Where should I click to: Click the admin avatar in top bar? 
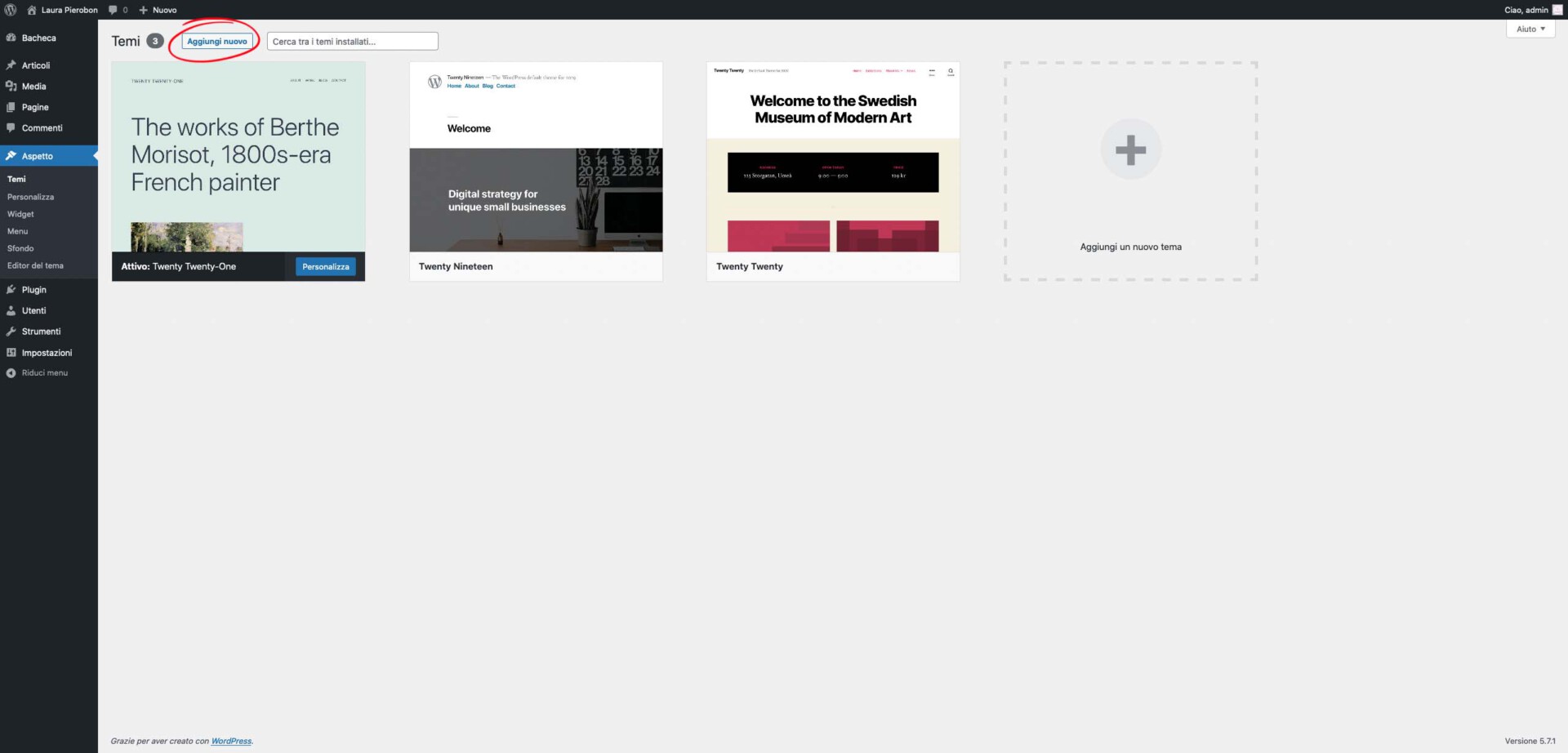point(1557,10)
